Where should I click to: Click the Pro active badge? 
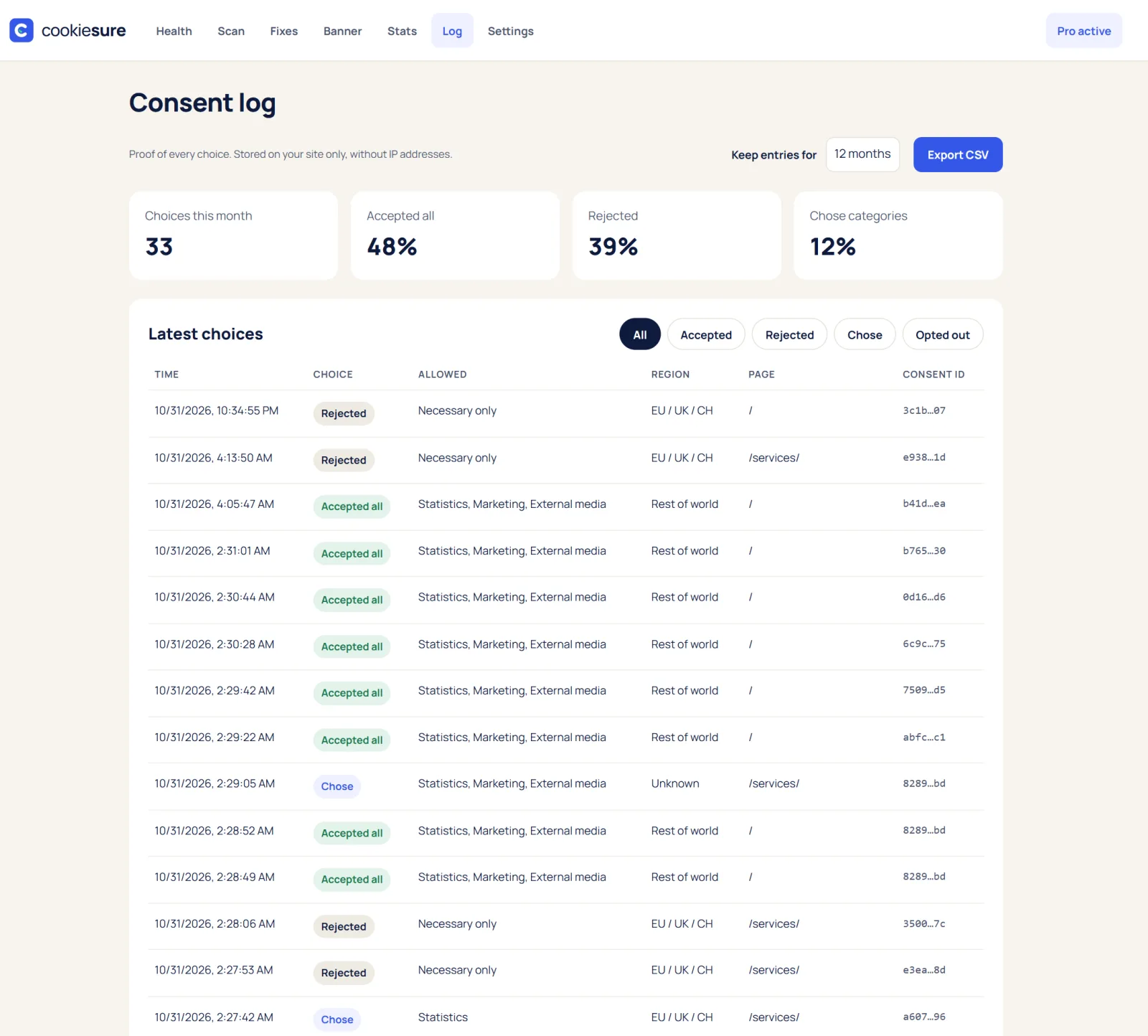pyautogui.click(x=1083, y=31)
